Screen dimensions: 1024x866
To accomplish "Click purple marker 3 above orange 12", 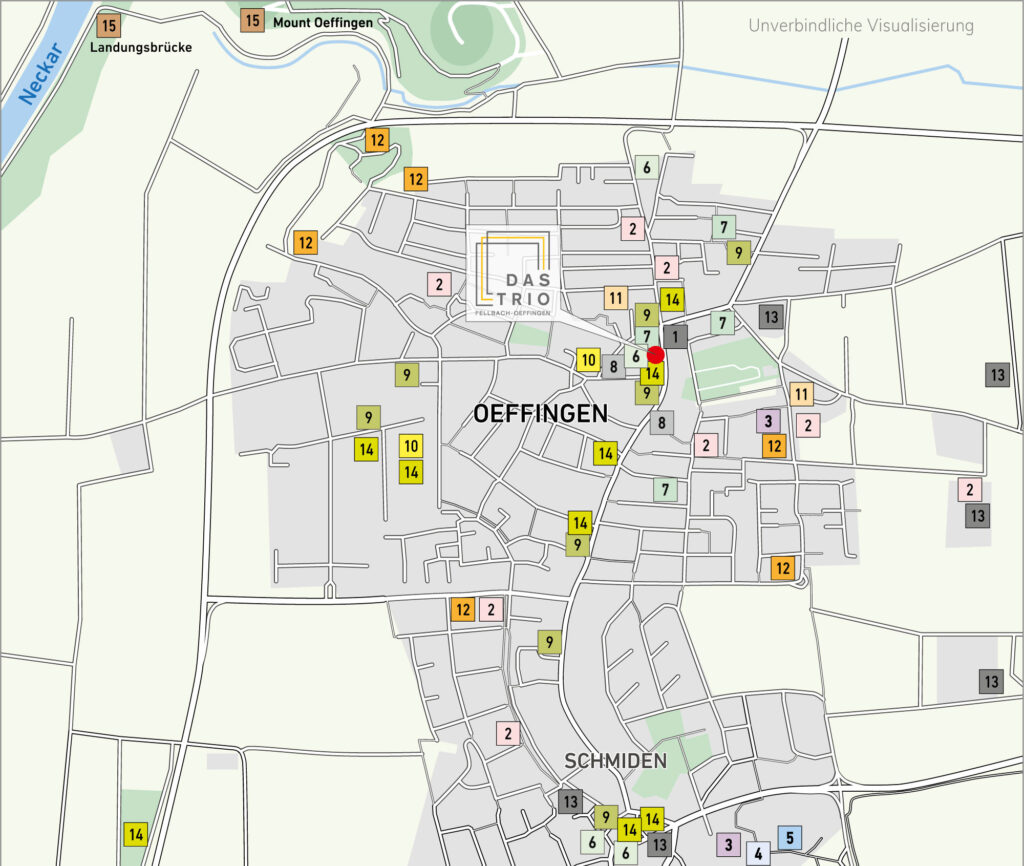I will coord(767,421).
